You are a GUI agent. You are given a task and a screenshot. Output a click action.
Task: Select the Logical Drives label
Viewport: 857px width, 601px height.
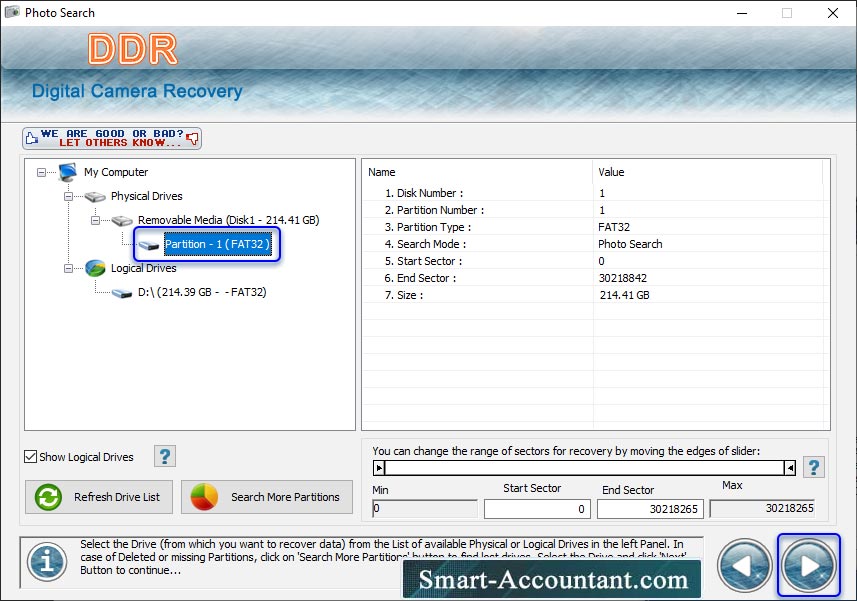(143, 268)
